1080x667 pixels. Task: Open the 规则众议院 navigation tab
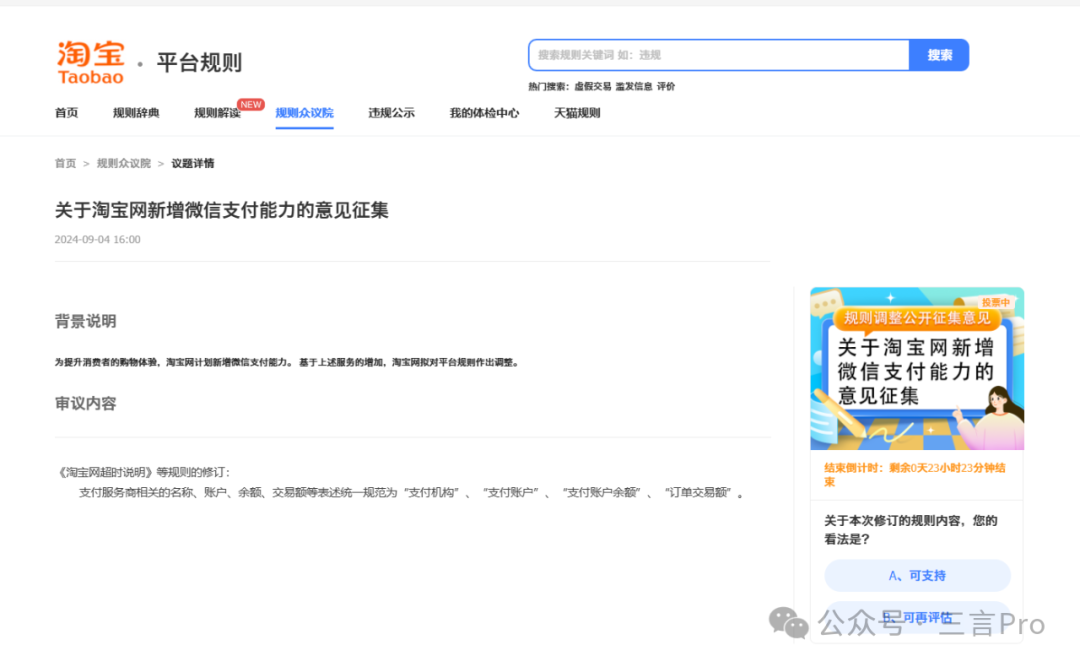click(304, 113)
